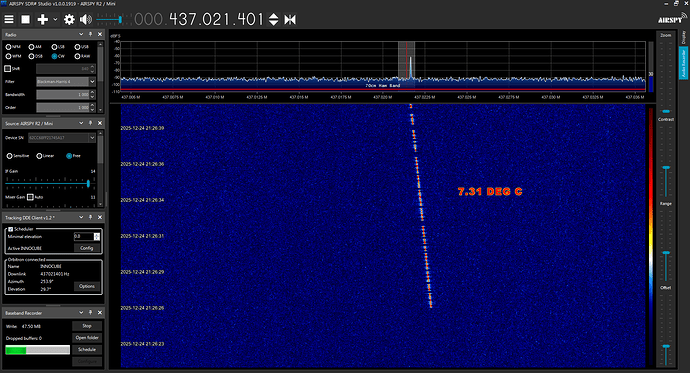Collapse the Tracking DDE Client panel

point(81,217)
